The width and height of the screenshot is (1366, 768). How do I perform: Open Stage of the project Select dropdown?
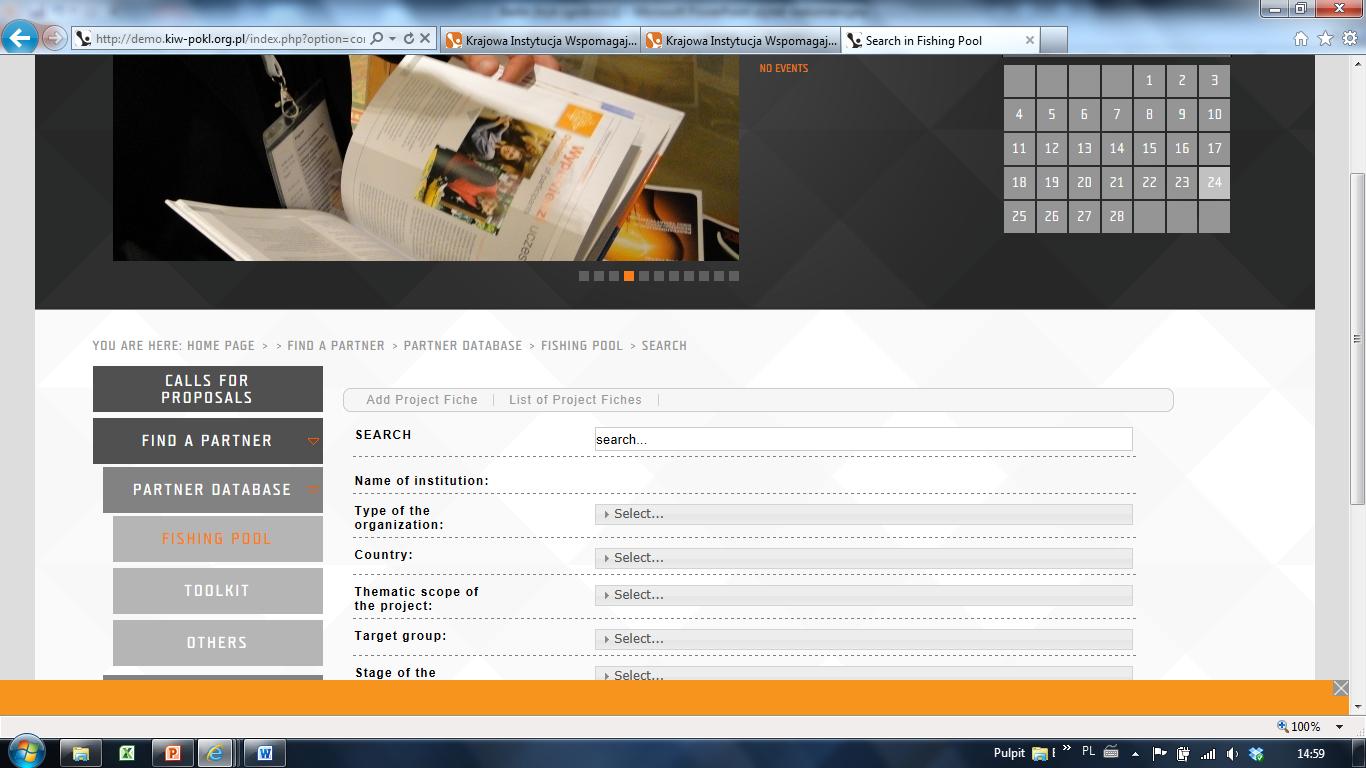click(x=863, y=674)
